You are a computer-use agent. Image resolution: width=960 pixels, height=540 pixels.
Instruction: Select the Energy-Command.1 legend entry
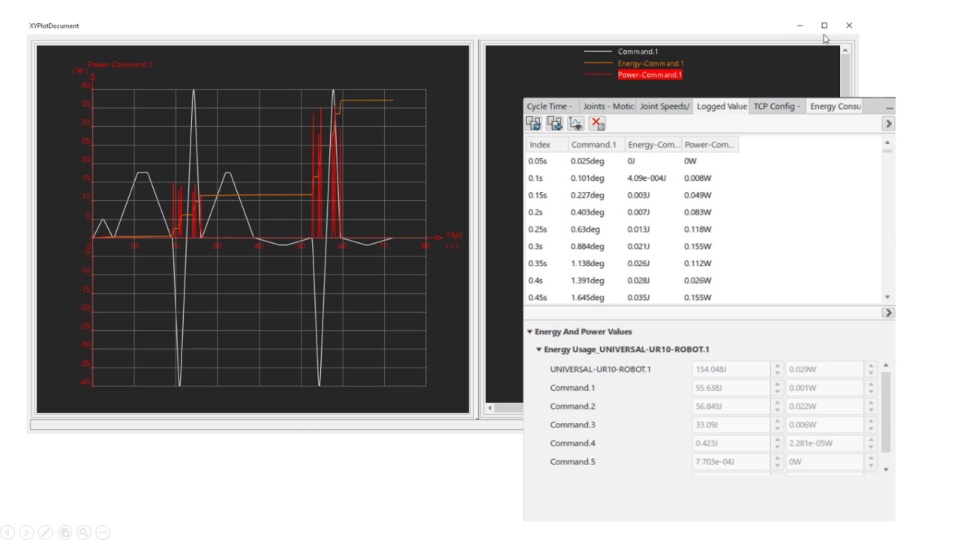click(650, 63)
